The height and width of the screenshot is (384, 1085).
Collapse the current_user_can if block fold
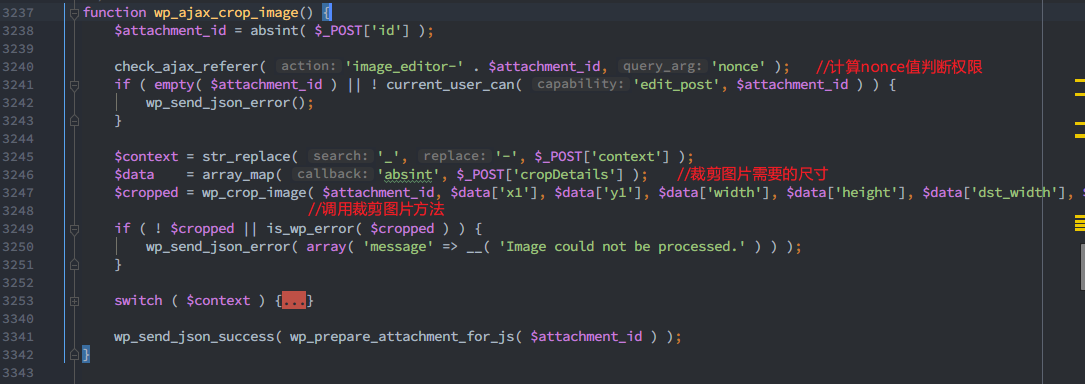coord(75,84)
